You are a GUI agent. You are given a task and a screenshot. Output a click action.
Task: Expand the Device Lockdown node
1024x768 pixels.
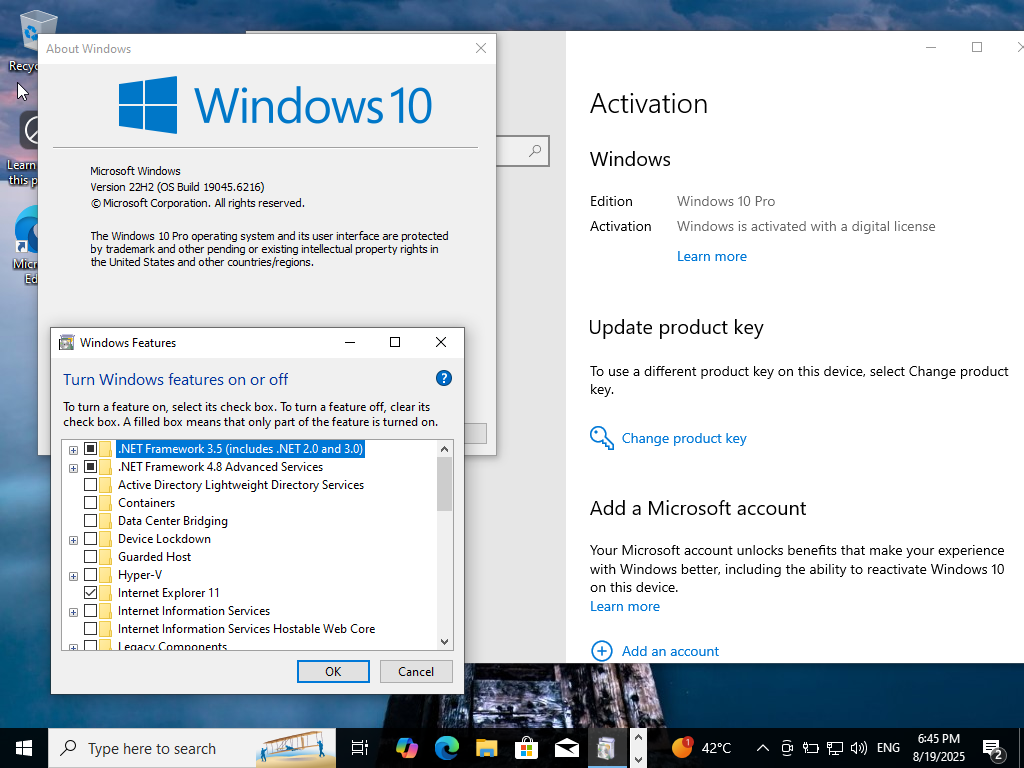pos(73,540)
